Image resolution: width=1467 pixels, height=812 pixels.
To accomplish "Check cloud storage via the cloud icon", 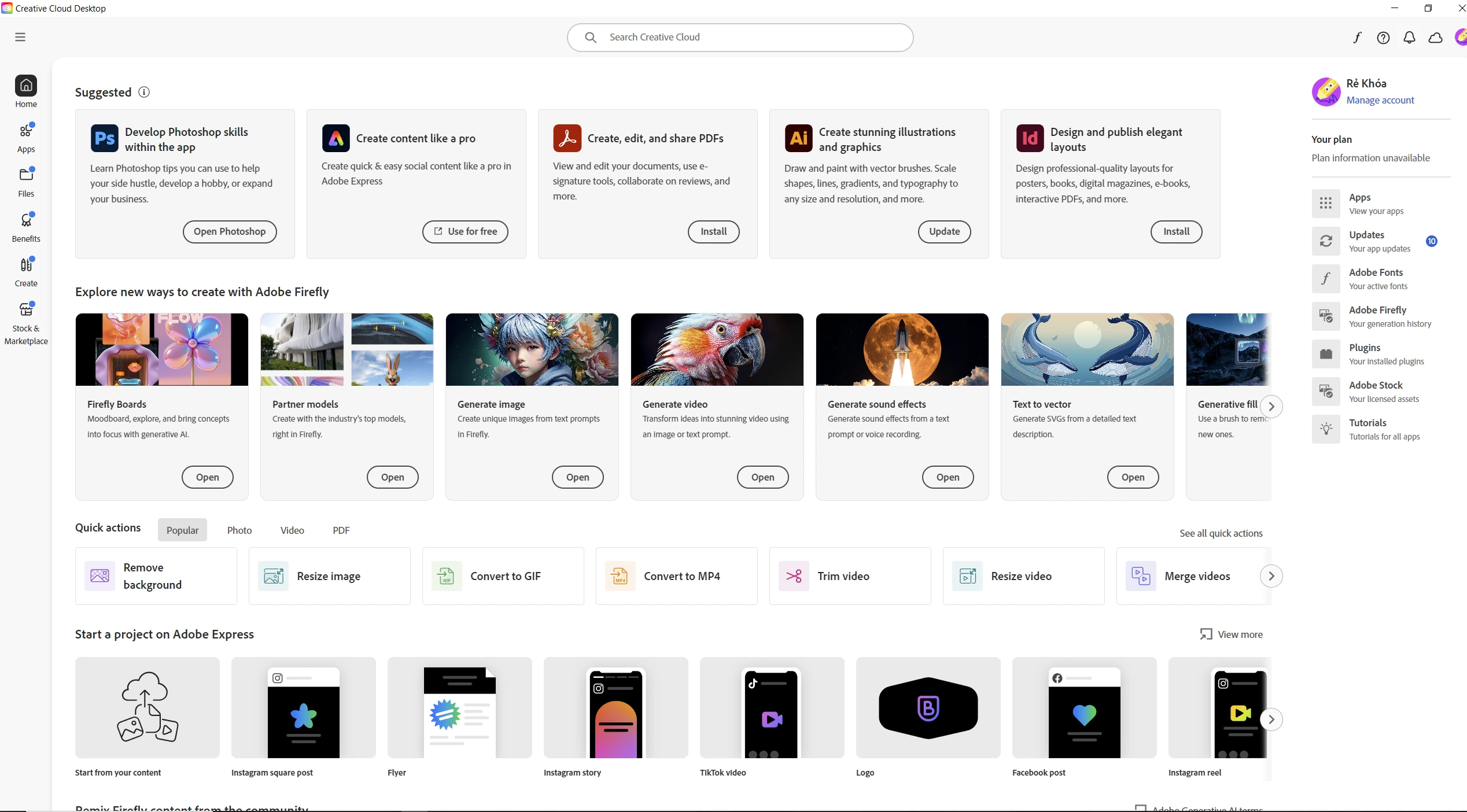I will tap(1436, 37).
